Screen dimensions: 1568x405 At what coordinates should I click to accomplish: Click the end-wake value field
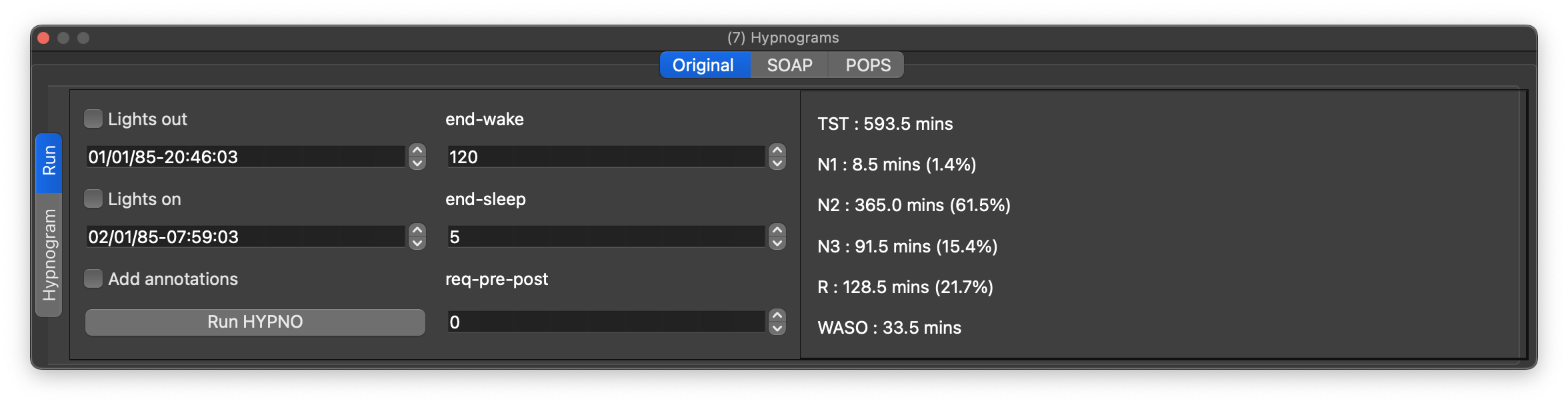606,157
